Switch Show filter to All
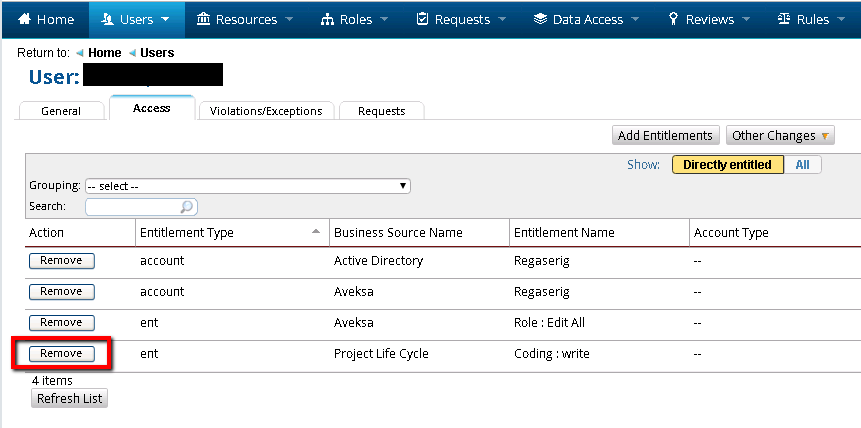The width and height of the screenshot is (861, 428). coord(803,165)
